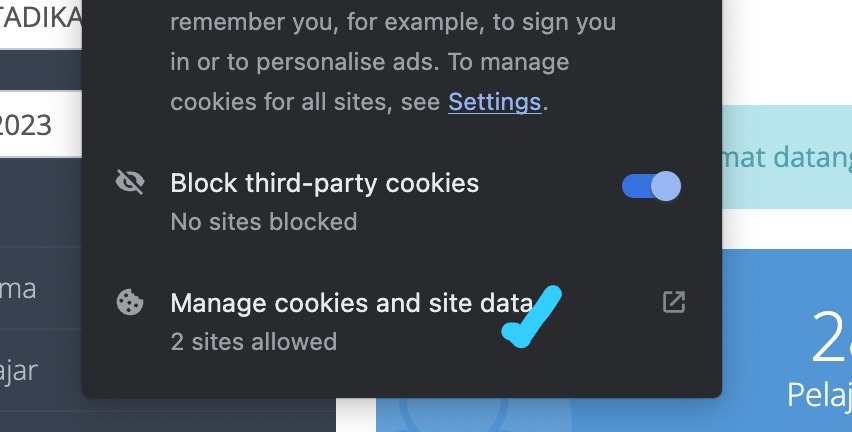The width and height of the screenshot is (852, 432).
Task: Click the large number on blue card
Action: (831, 339)
